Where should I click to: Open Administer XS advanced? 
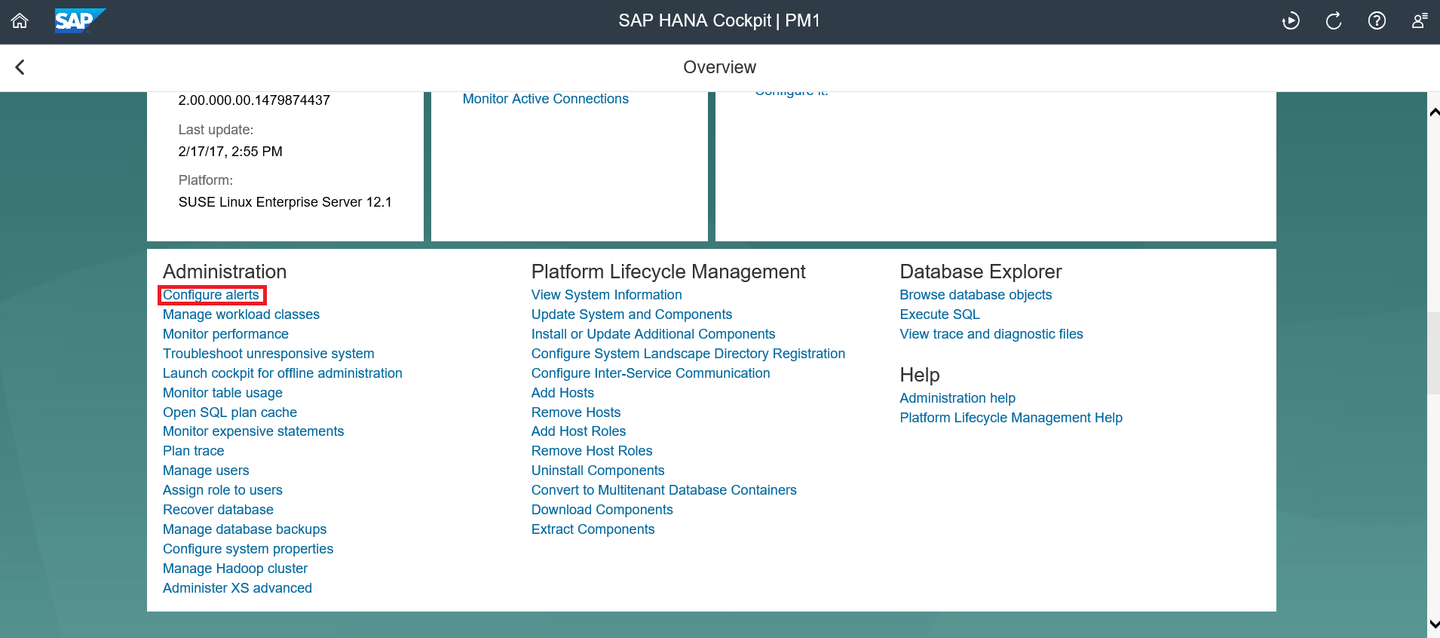[237, 588]
